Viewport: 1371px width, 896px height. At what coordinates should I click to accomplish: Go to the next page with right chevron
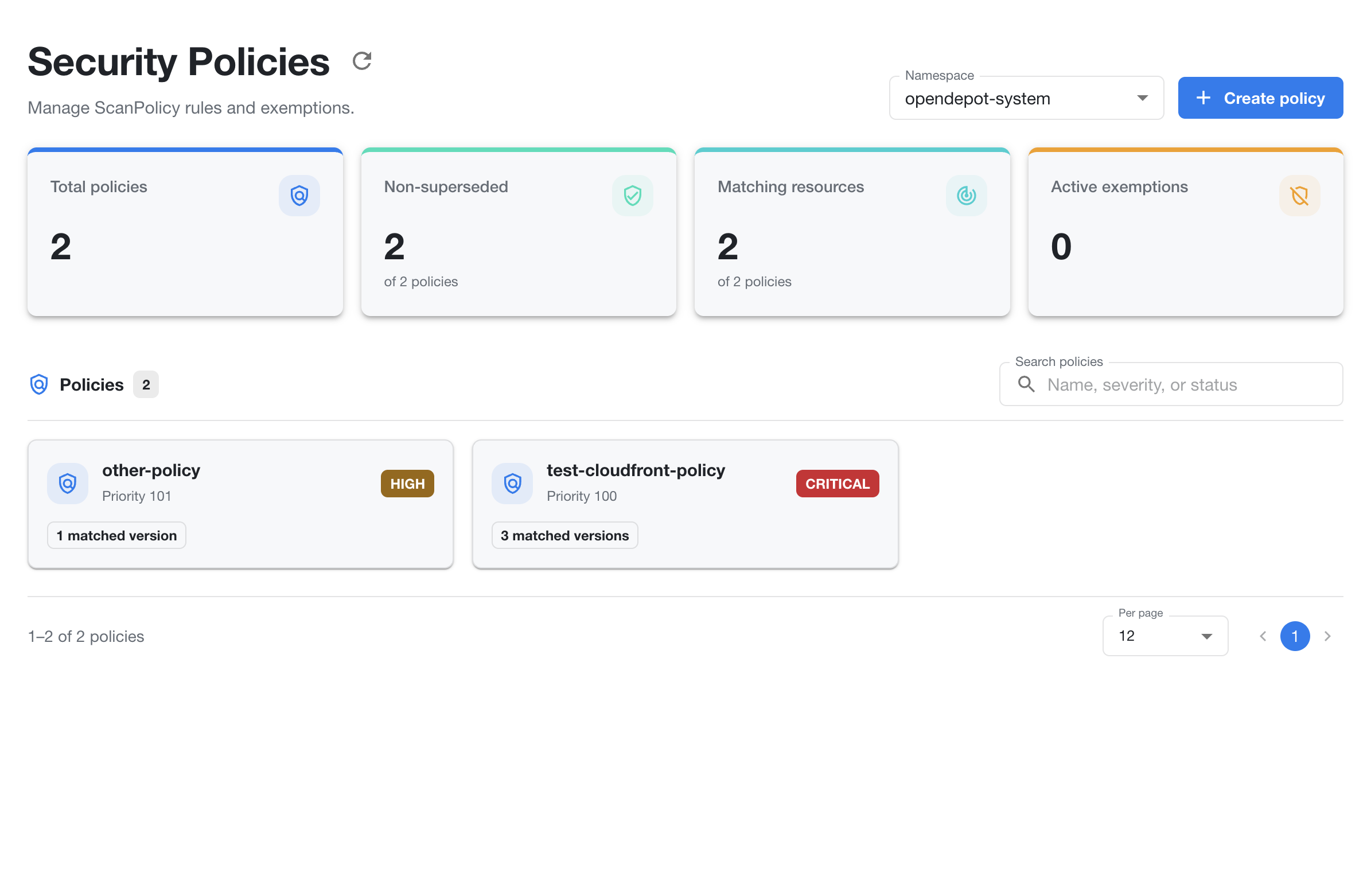point(1327,636)
